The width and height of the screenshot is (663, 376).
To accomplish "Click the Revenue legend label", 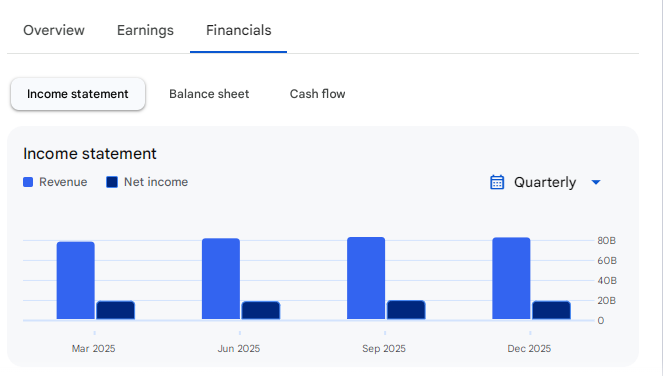I will point(63,182).
